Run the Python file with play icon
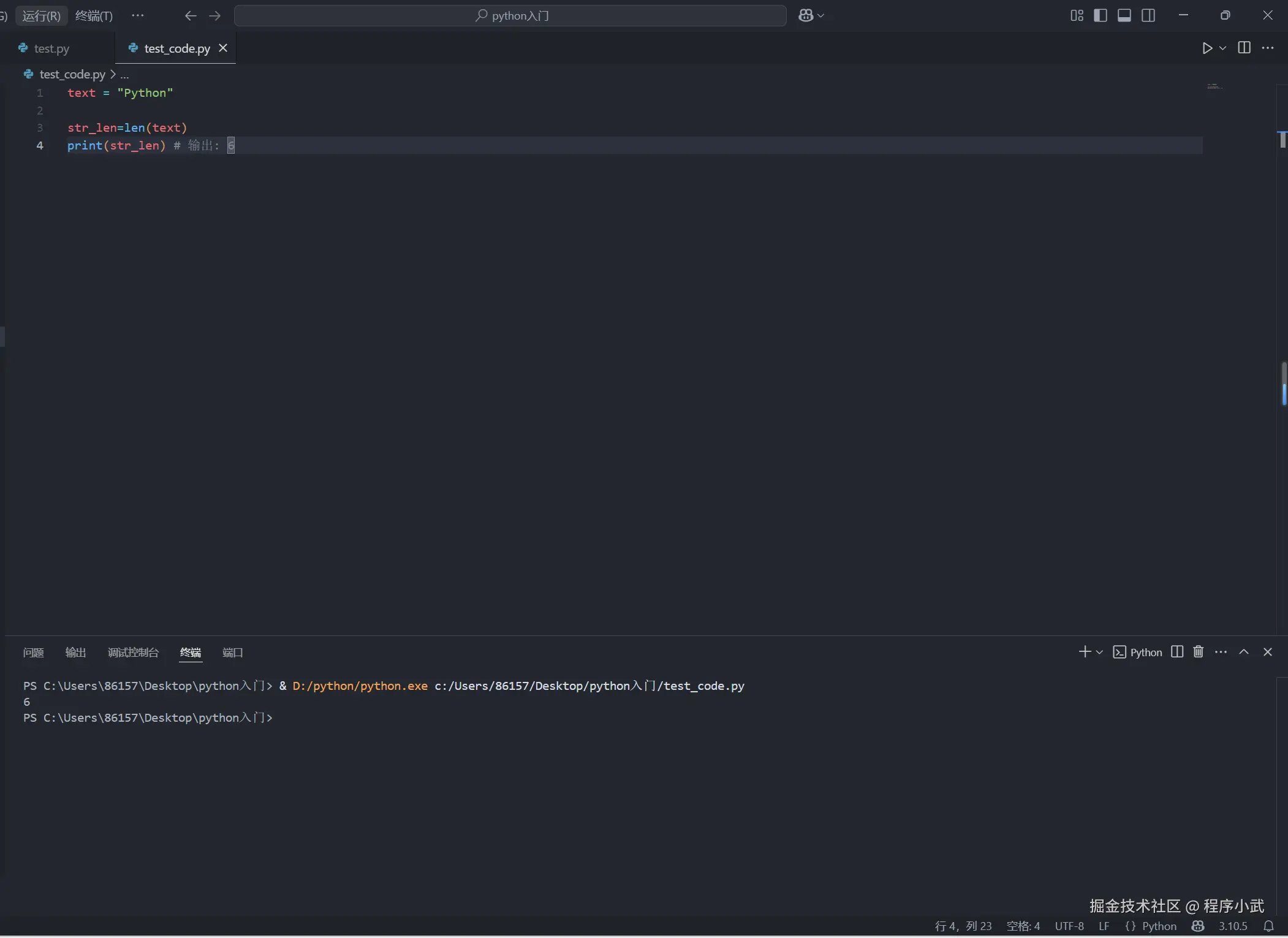This screenshot has height=938, width=1288. [1207, 48]
